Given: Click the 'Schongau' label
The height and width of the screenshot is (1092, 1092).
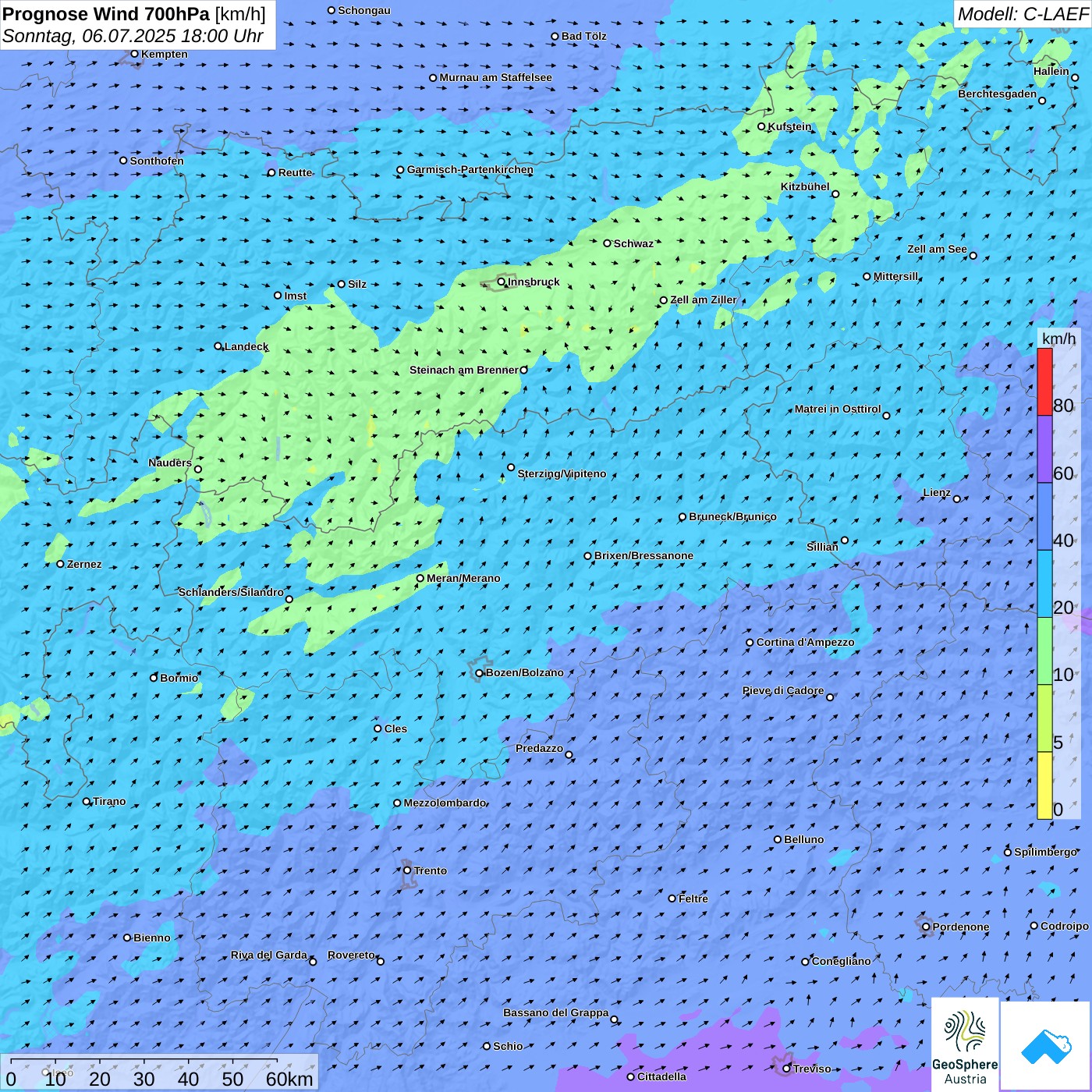Looking at the screenshot, I should coord(364,10).
